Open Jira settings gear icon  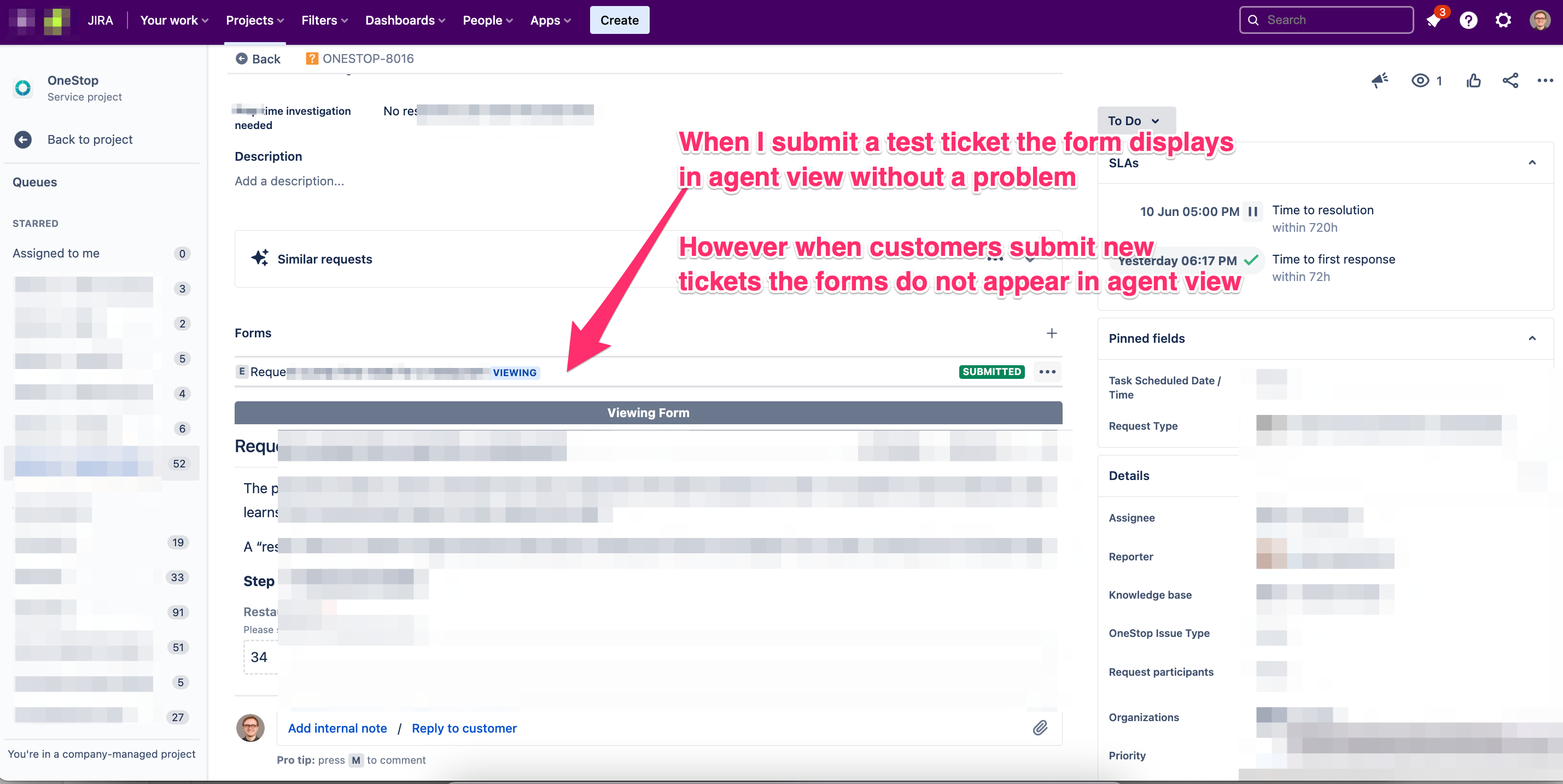1503,20
